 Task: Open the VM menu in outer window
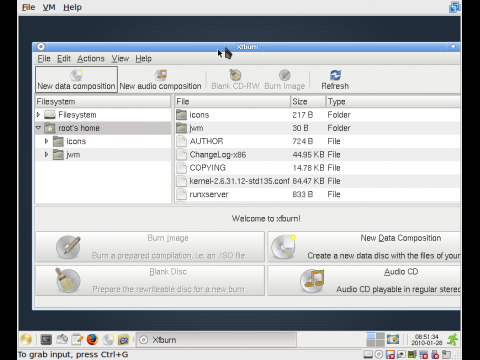click(49, 7)
